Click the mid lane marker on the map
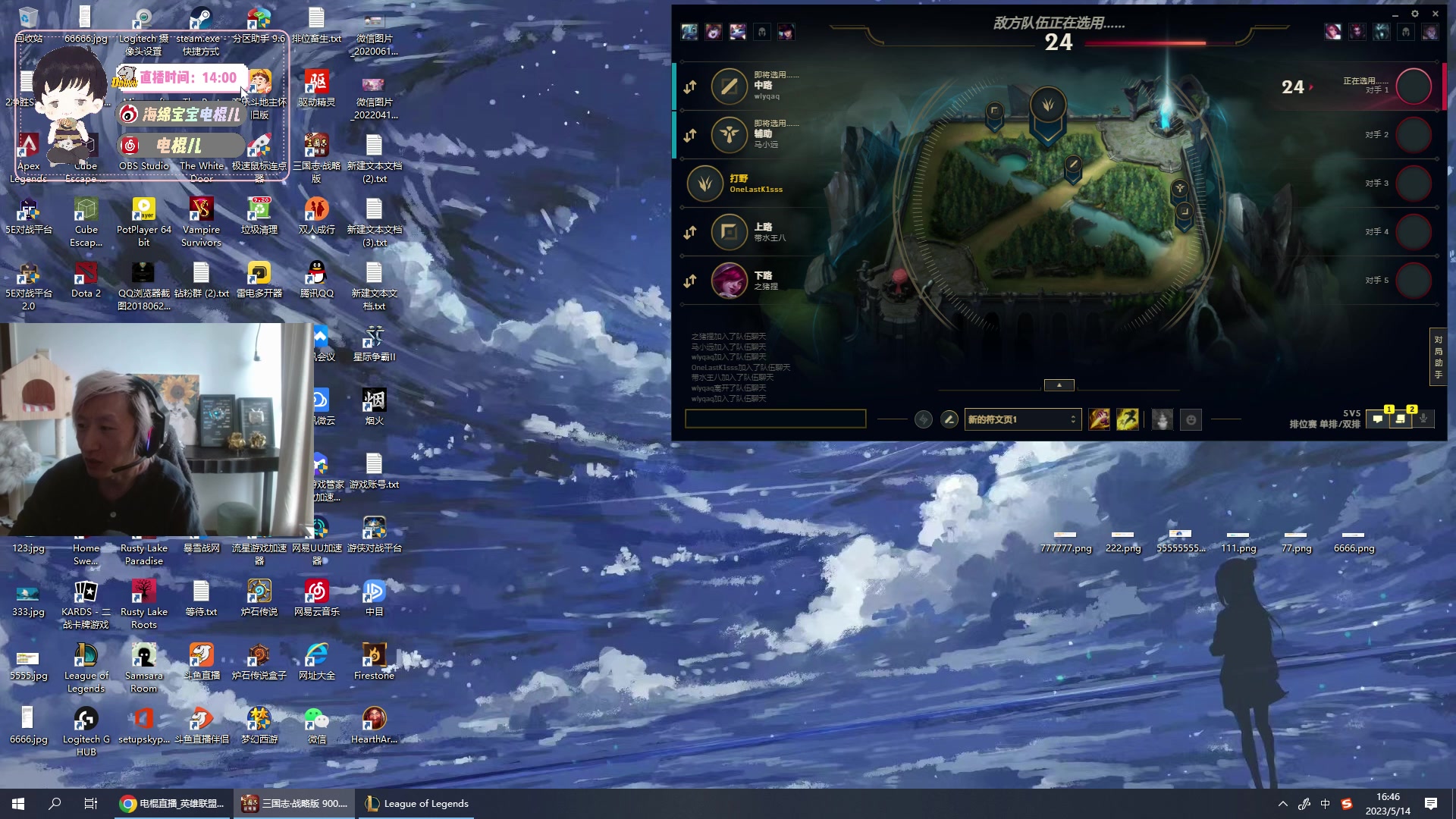This screenshot has width=1456, height=819. coord(1073,166)
